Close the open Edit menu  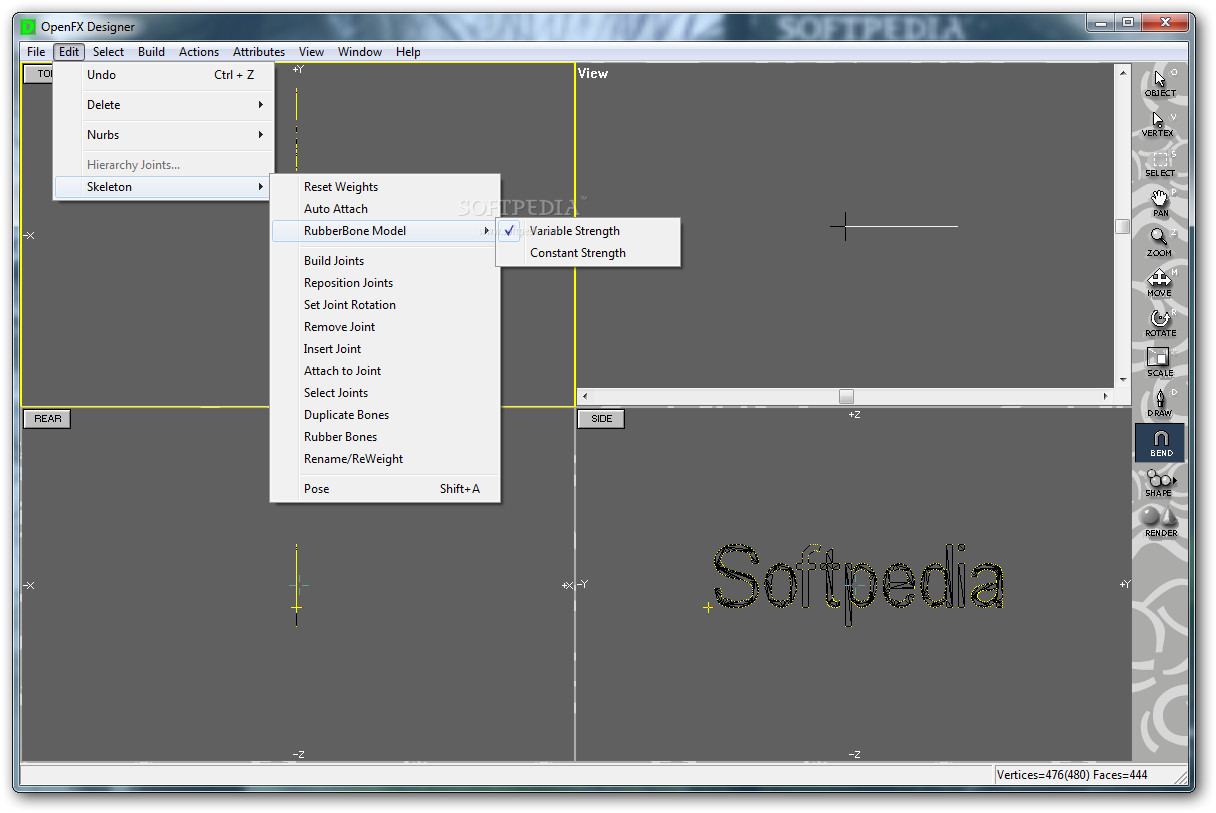coord(68,52)
